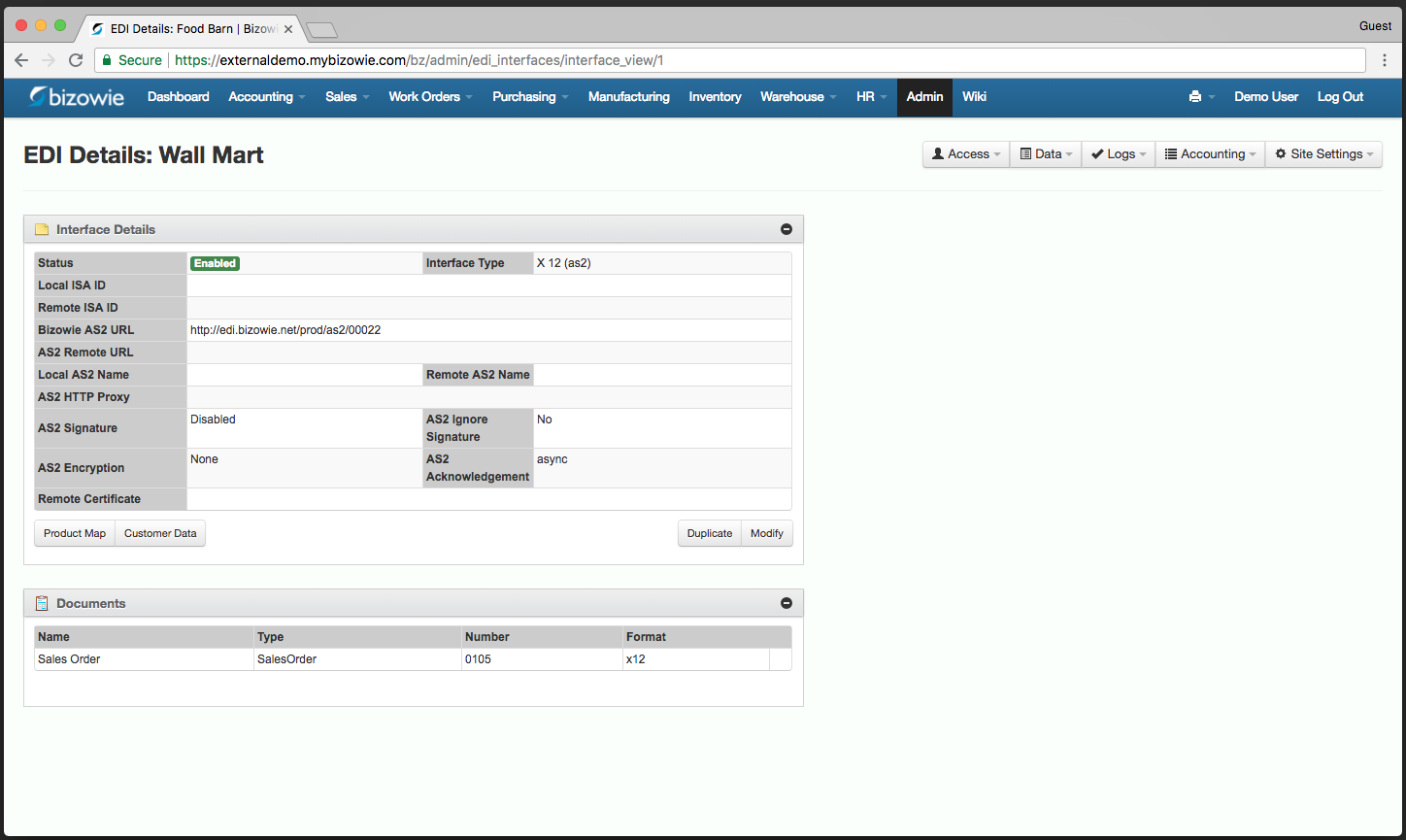Click the Disabled AS2 Signature value
This screenshot has height=840, width=1406.
(213, 420)
